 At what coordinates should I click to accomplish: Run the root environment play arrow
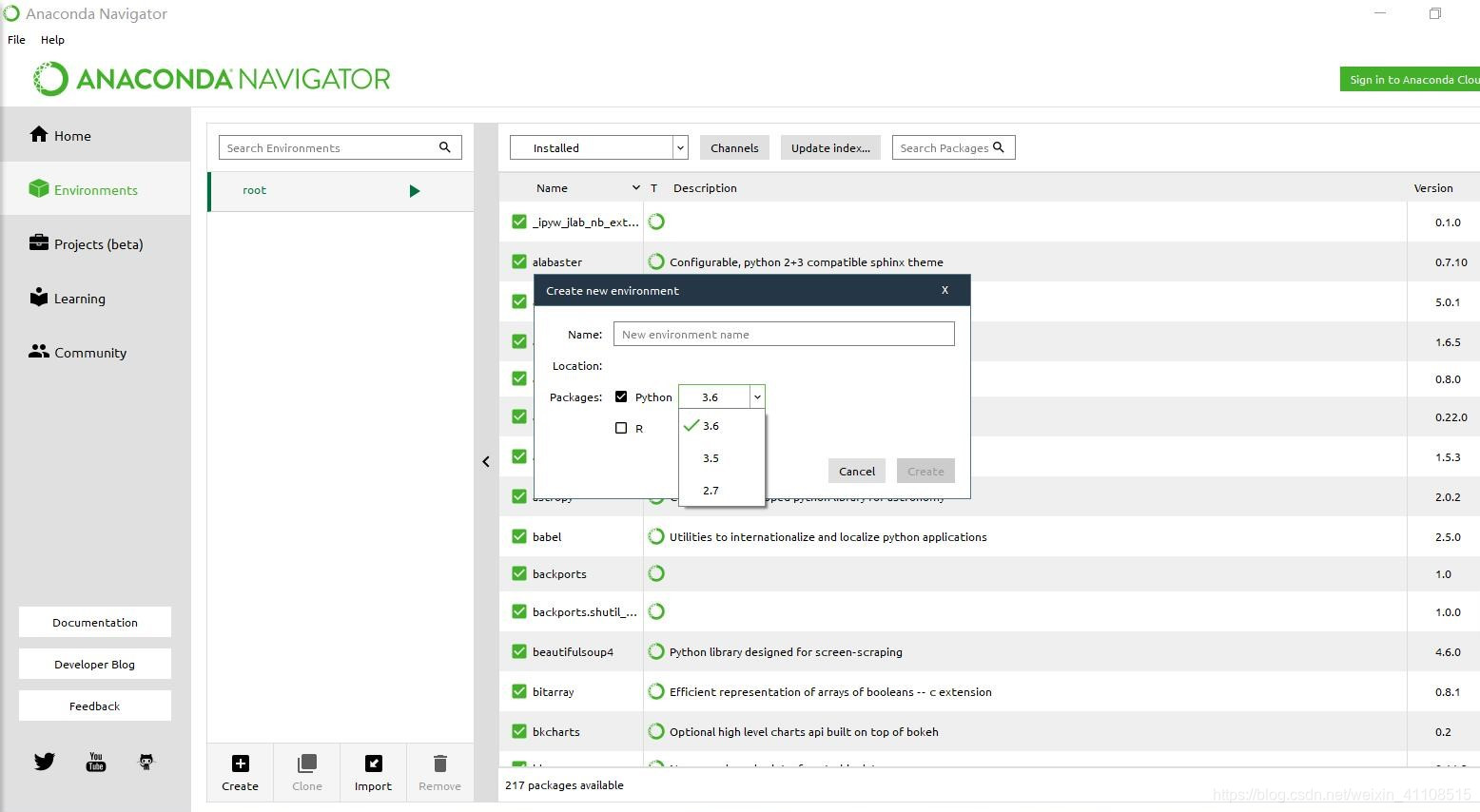point(415,191)
